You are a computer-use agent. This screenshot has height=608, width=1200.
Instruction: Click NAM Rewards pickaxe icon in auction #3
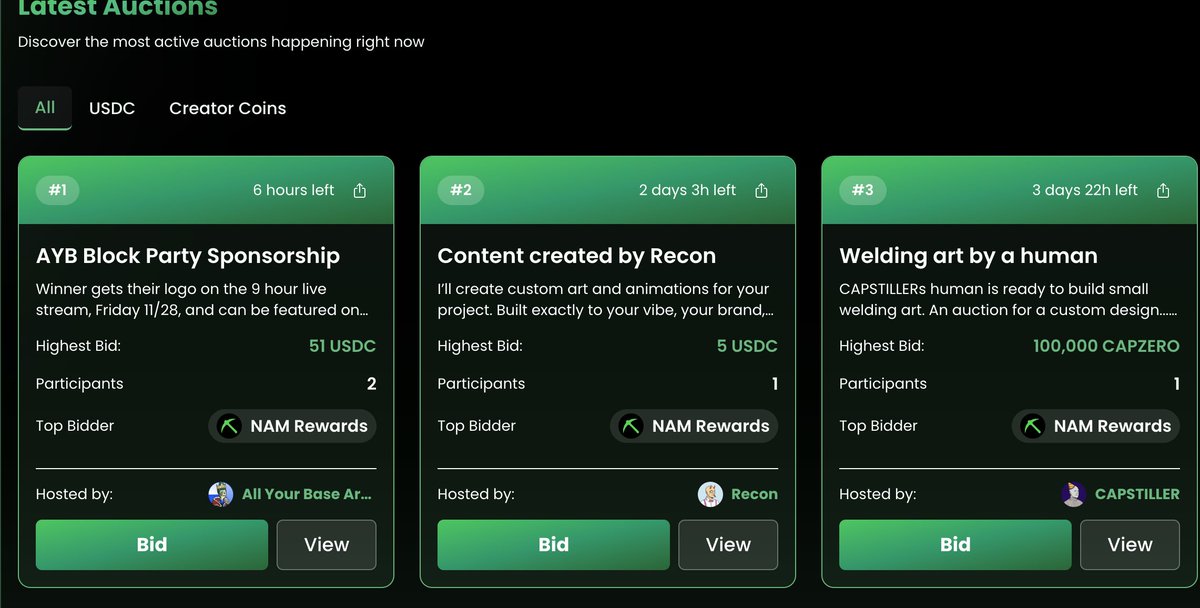[x=1033, y=426]
